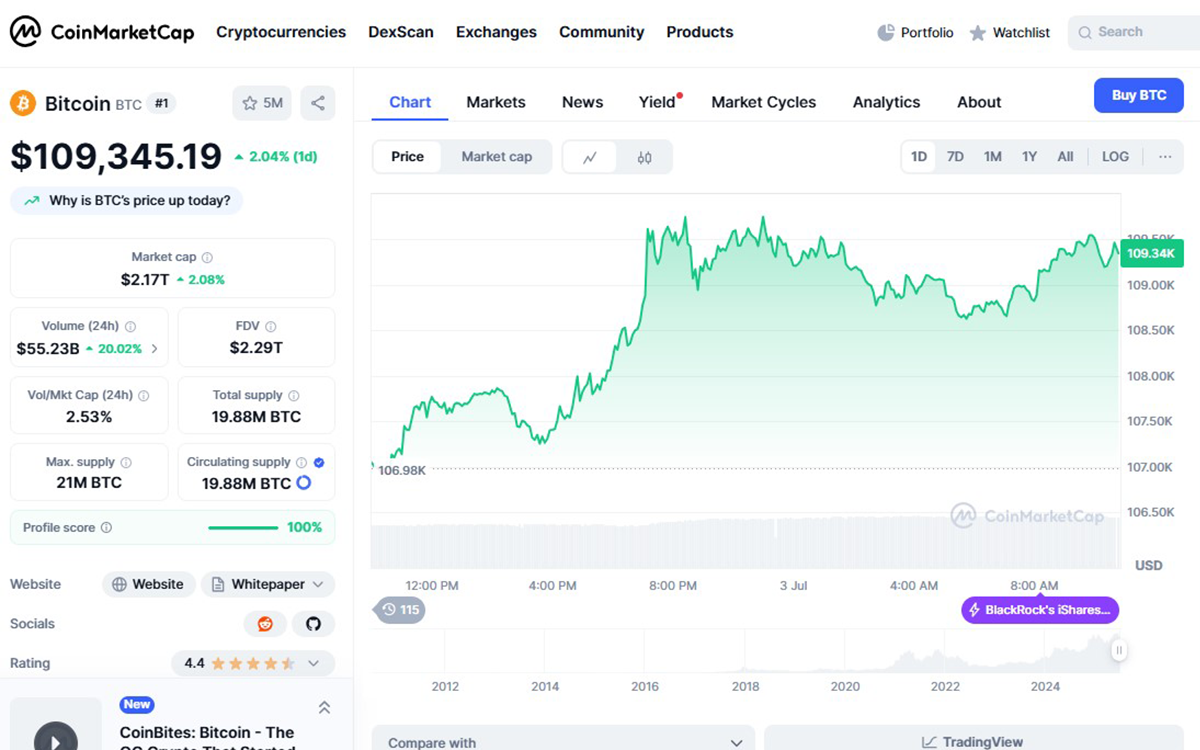Select the 1M time range

tap(992, 157)
